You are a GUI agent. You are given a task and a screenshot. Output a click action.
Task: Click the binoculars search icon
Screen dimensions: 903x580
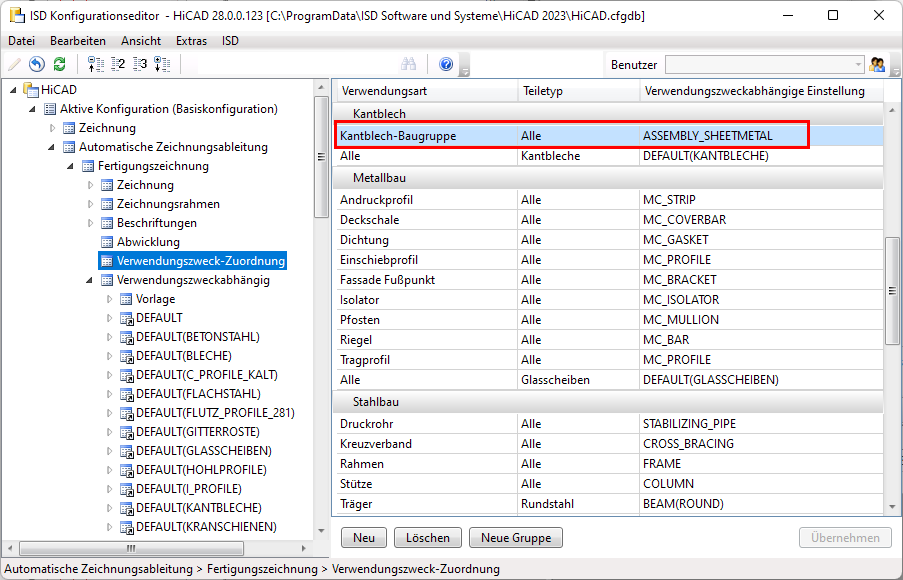(408, 65)
